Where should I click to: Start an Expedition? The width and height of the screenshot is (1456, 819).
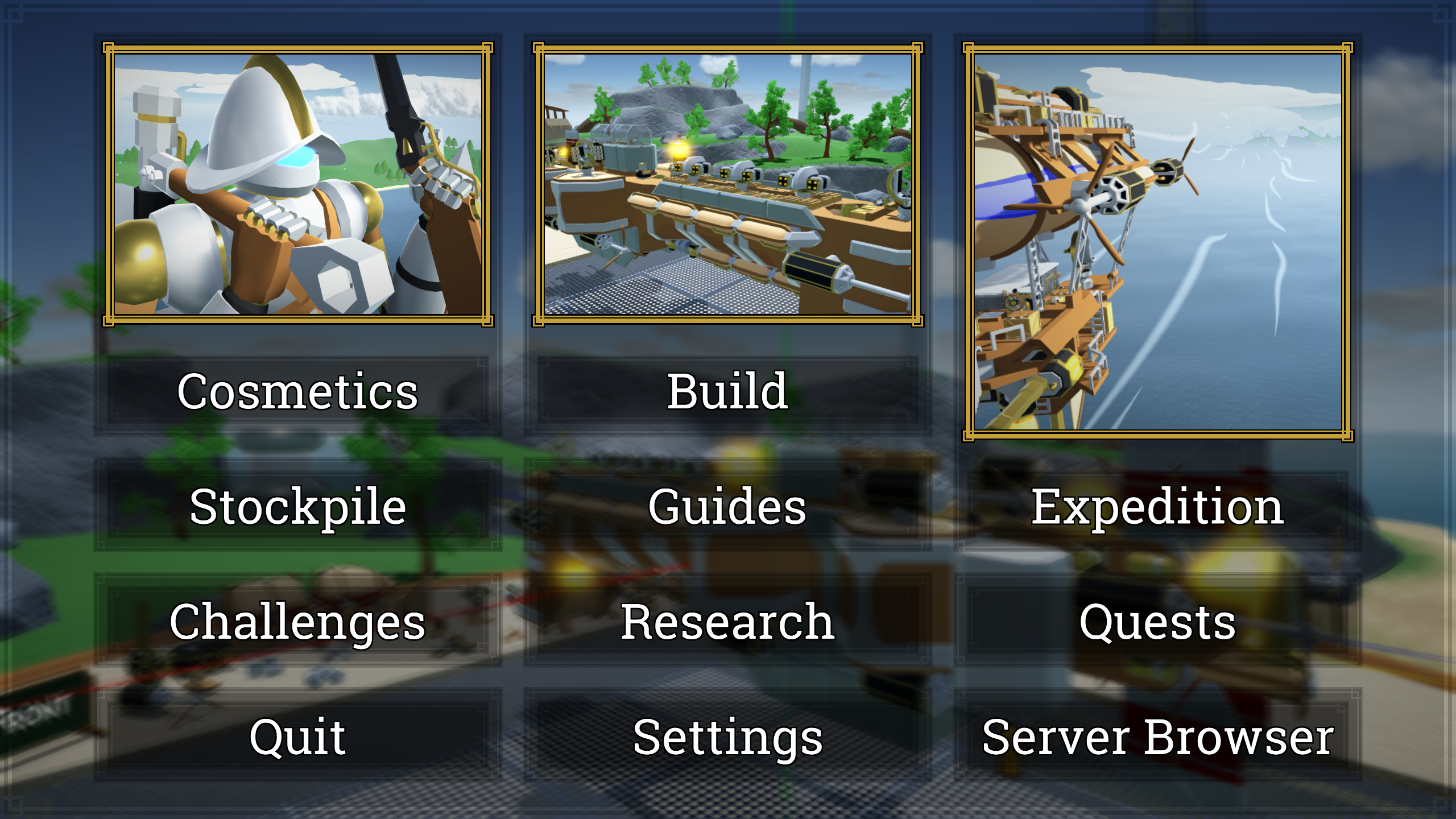click(x=1157, y=506)
